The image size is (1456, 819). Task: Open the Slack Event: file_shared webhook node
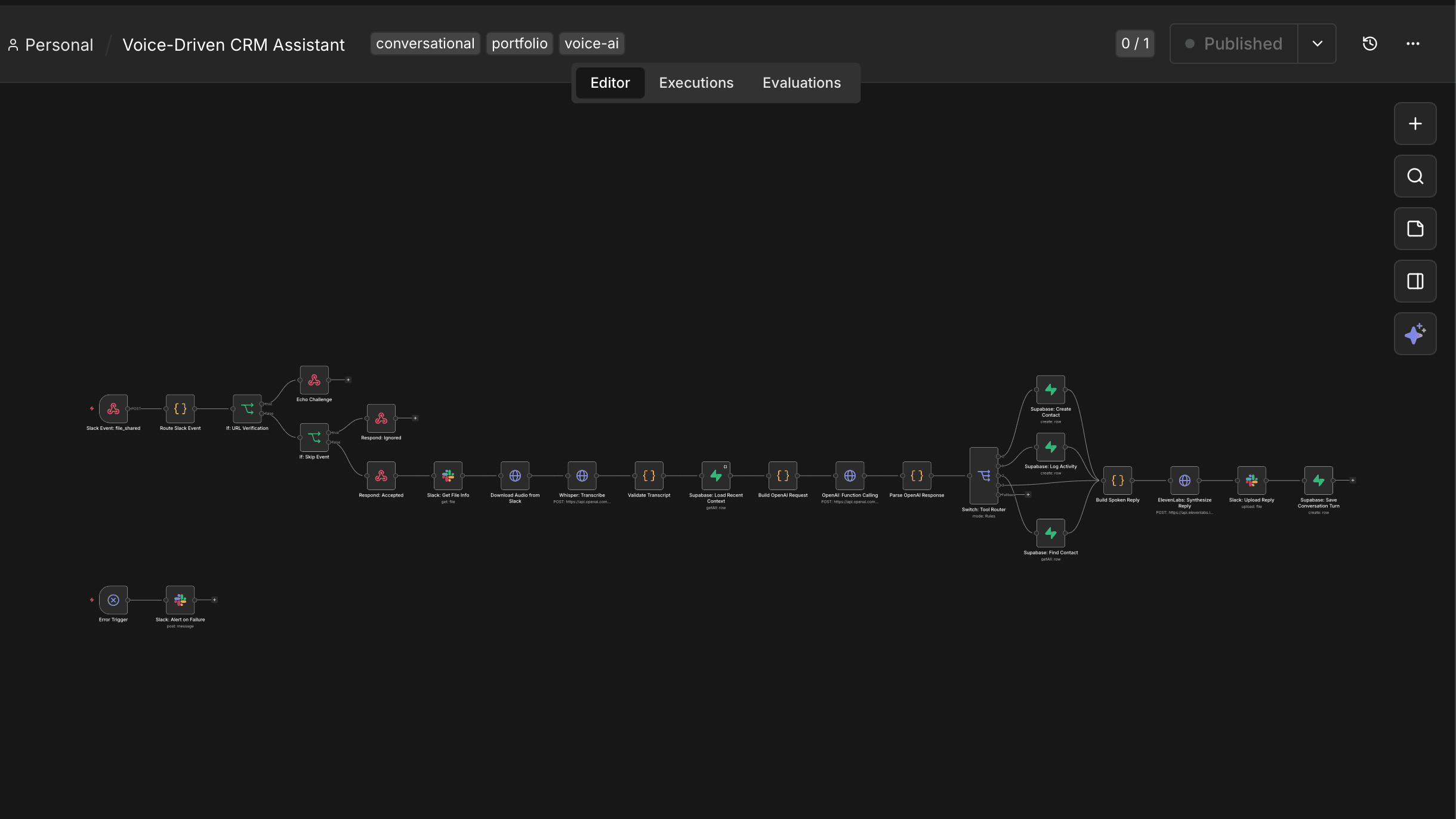click(x=113, y=409)
